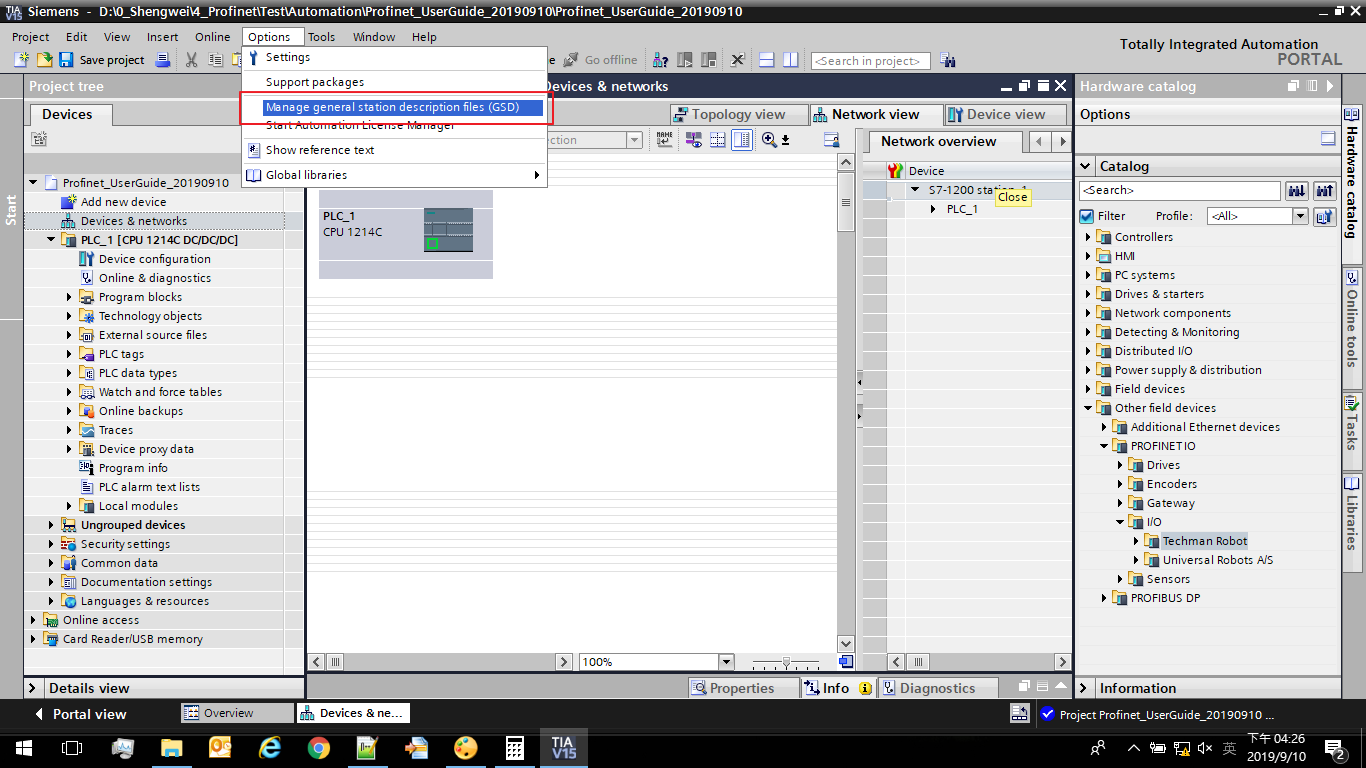Toggle the Filter checkbox in catalog
This screenshot has width=1366, height=768.
tap(1087, 216)
